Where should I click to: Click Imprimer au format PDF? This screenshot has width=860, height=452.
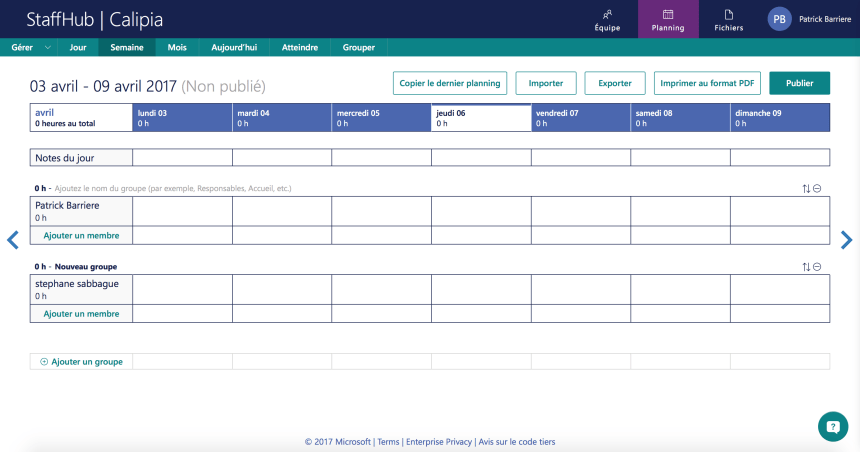pos(707,83)
